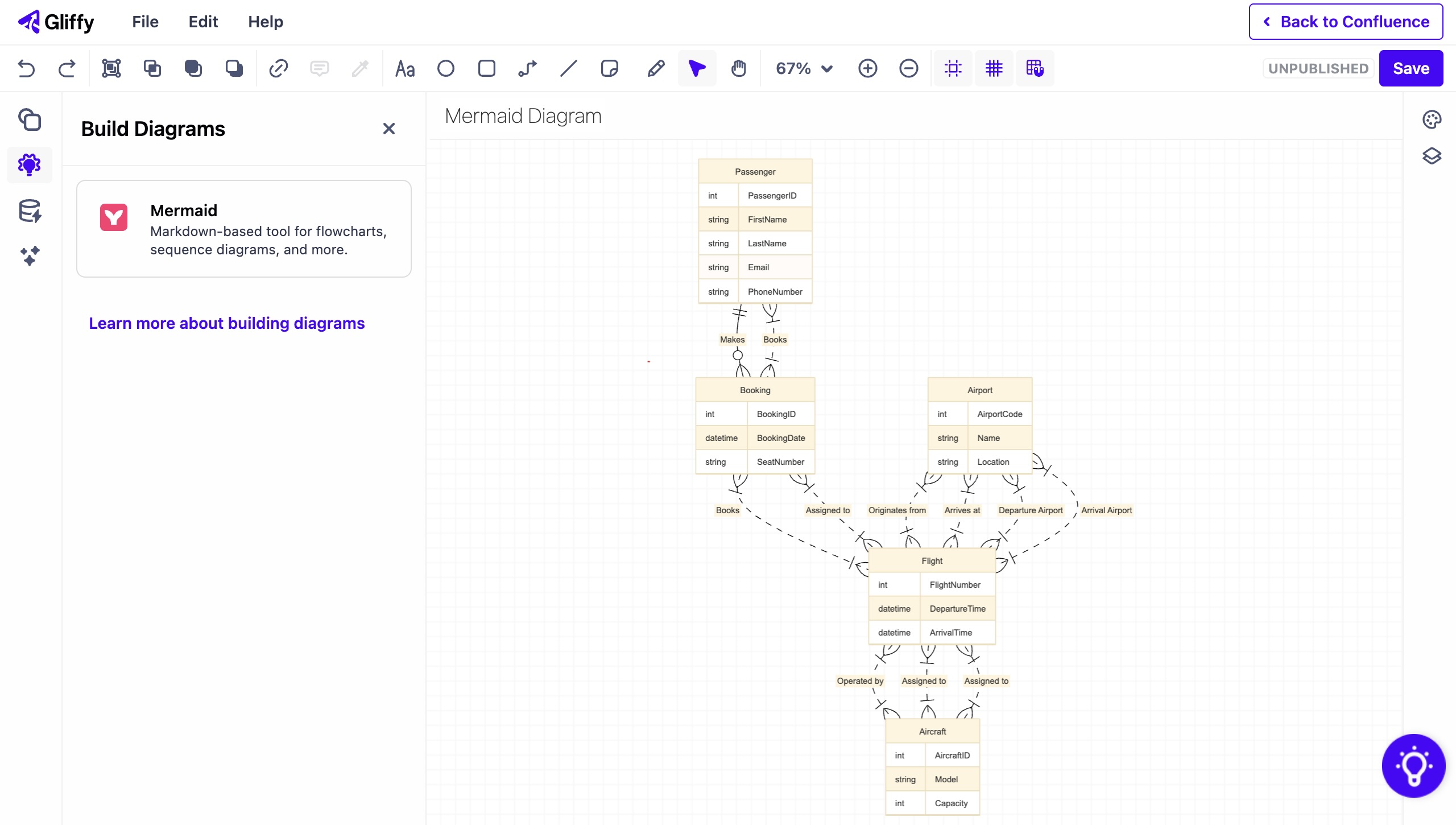Open the Shapes panel in the sidebar
Viewport: 1456px width, 825px height.
pyautogui.click(x=30, y=120)
